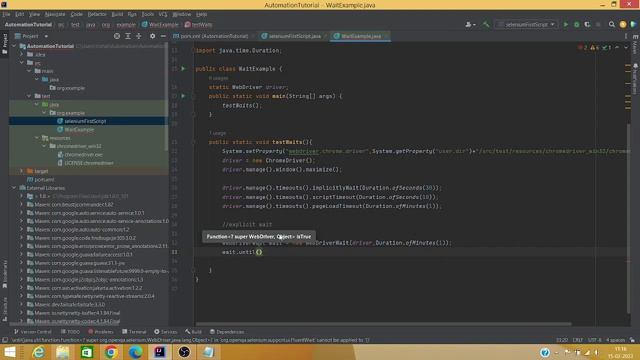Viewport: 640px width, 360px height.
Task: Open Project panel gear settings
Action: click(x=152, y=36)
